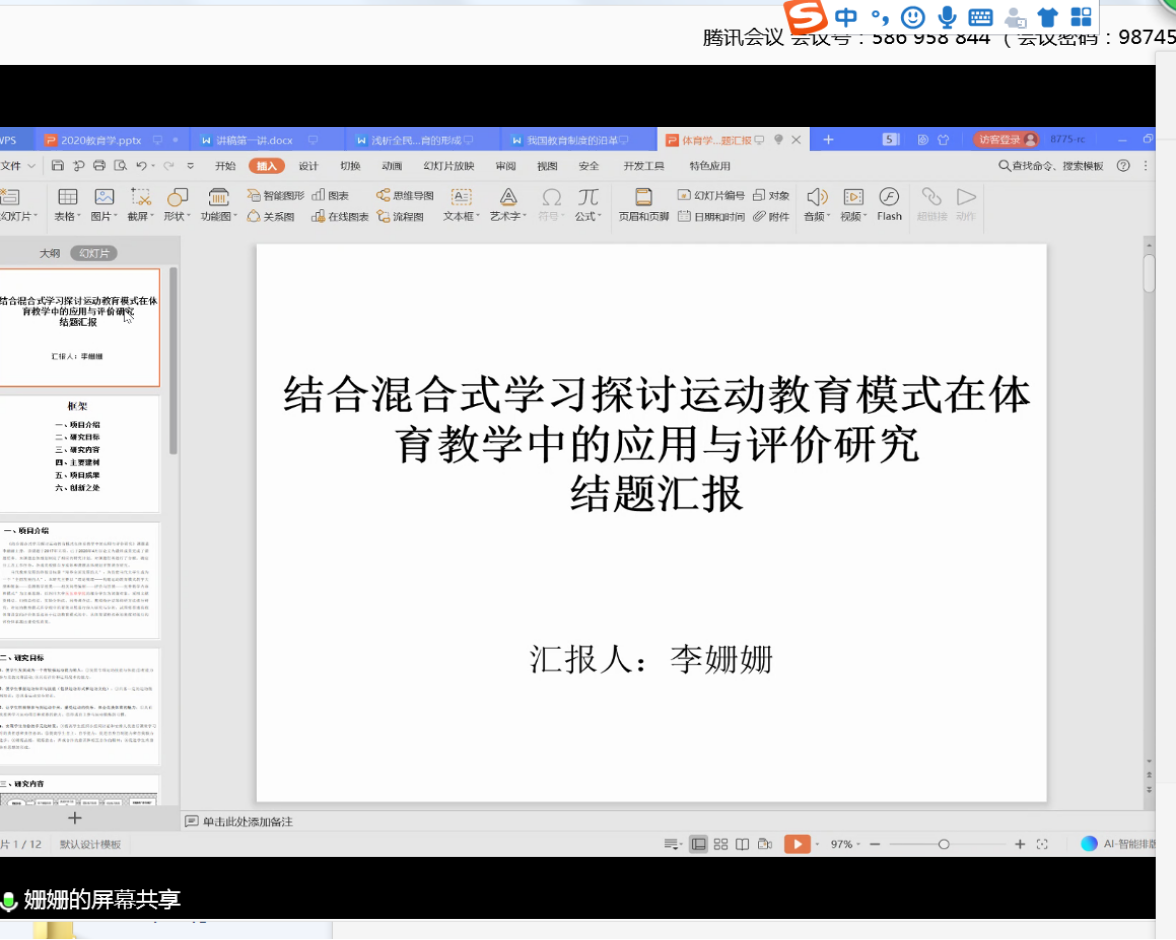Click the zoom slider handle
This screenshot has width=1176, height=940.
(943, 845)
